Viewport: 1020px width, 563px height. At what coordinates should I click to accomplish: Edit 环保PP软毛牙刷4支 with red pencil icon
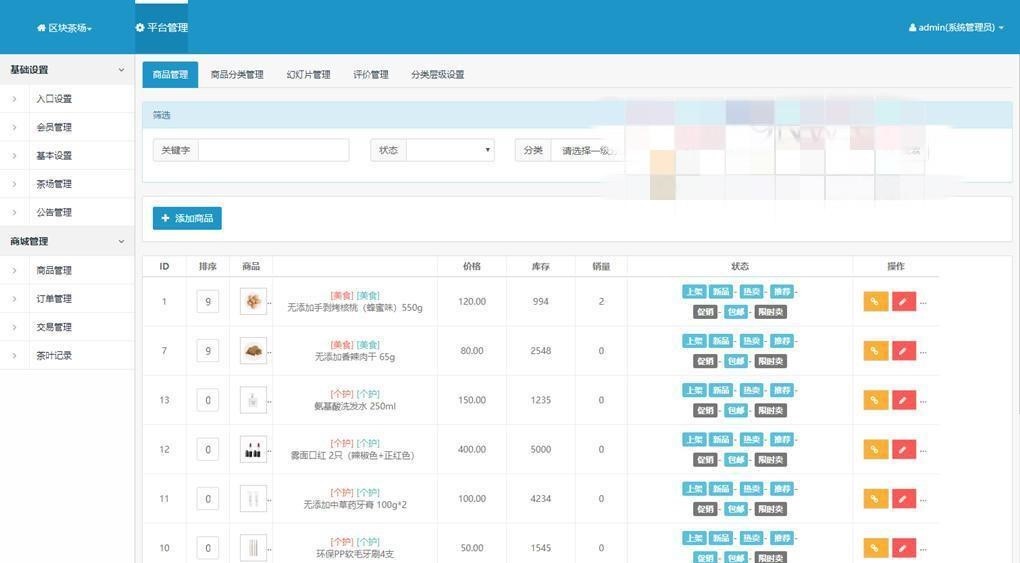tap(904, 547)
